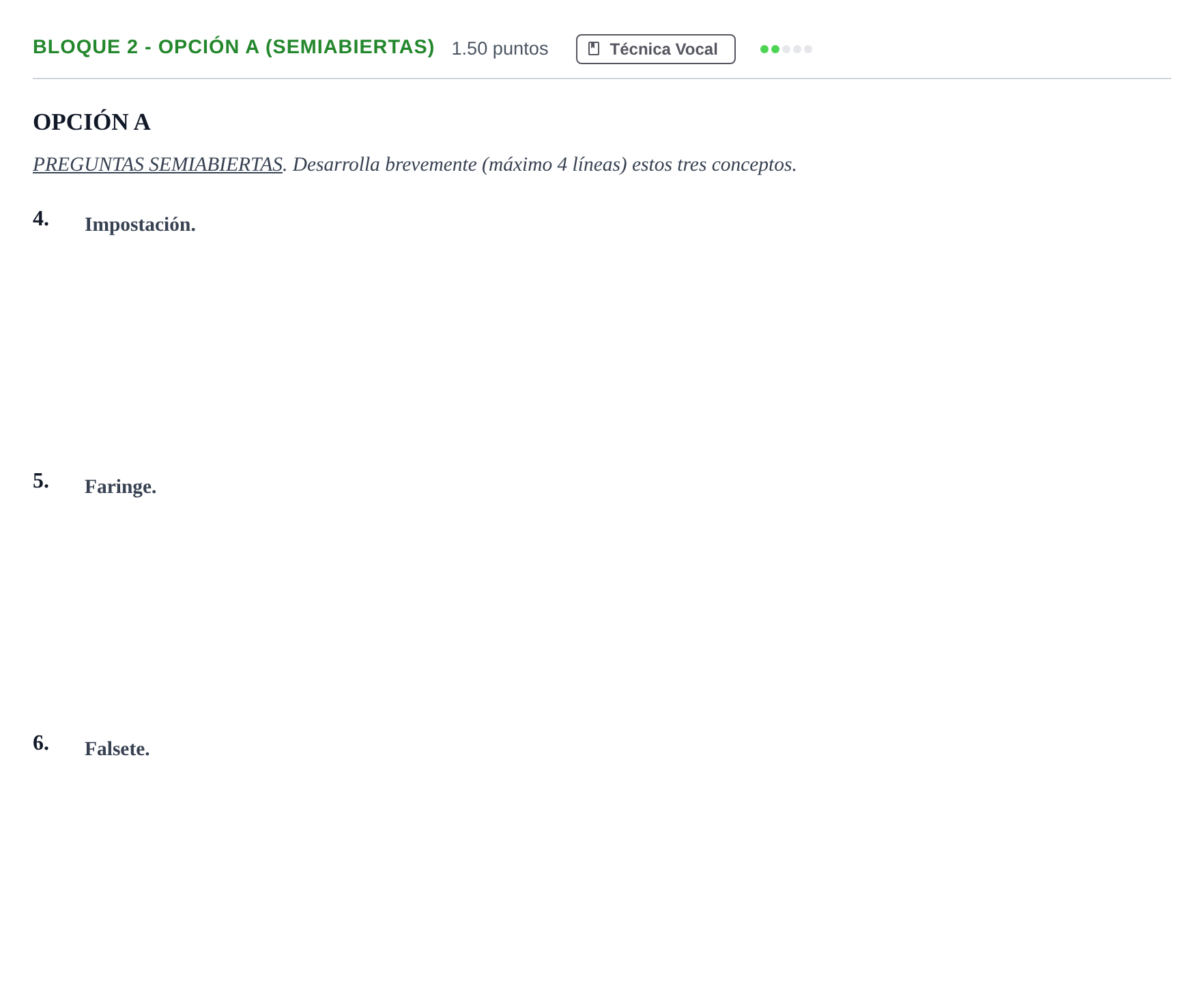The height and width of the screenshot is (1001, 1204).
Task: Click the underlined PREGUNTAS SEMIABIERTAS text
Action: pyautogui.click(x=158, y=165)
